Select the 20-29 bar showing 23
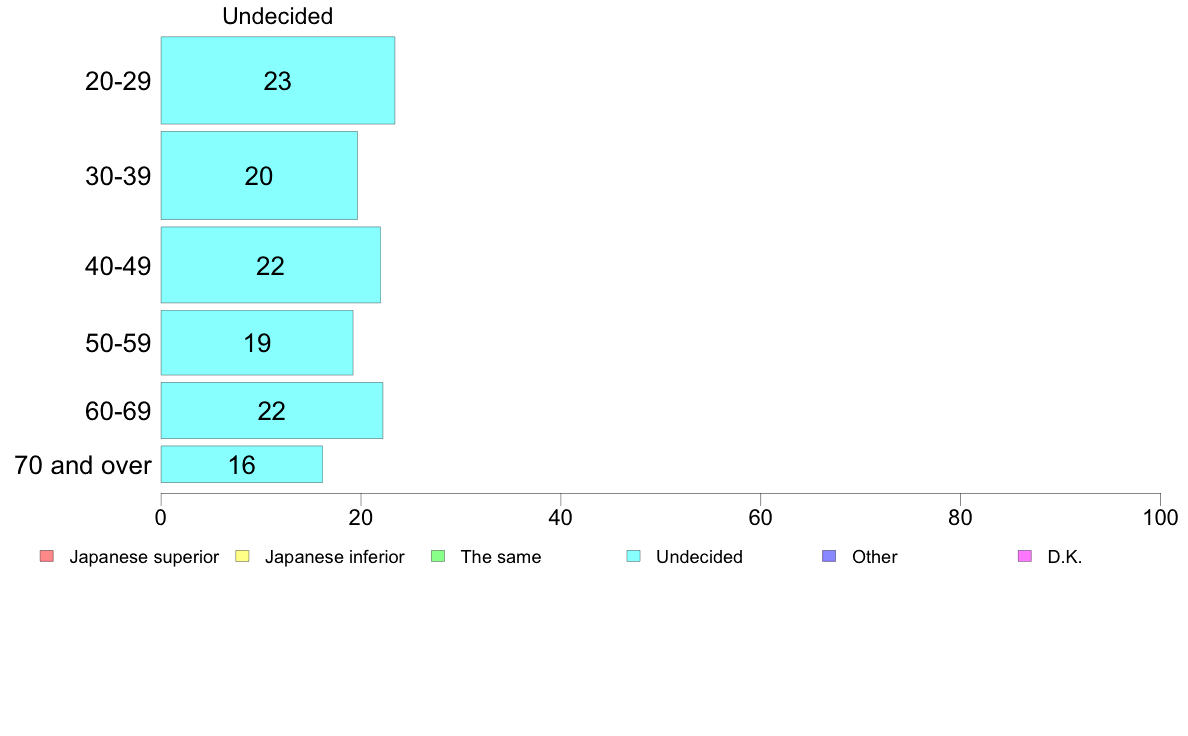Viewport: 1188px width, 736px height. [x=277, y=80]
